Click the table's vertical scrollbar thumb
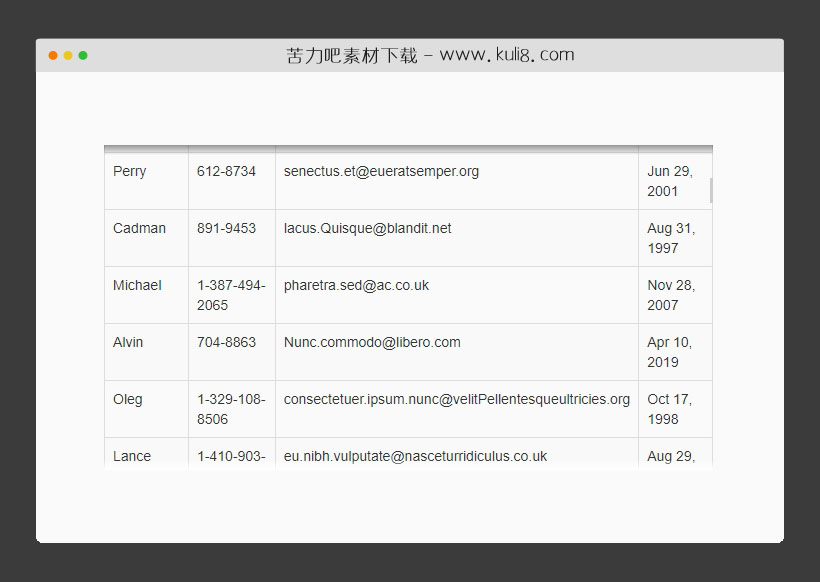This screenshot has height=582, width=820. (711, 190)
